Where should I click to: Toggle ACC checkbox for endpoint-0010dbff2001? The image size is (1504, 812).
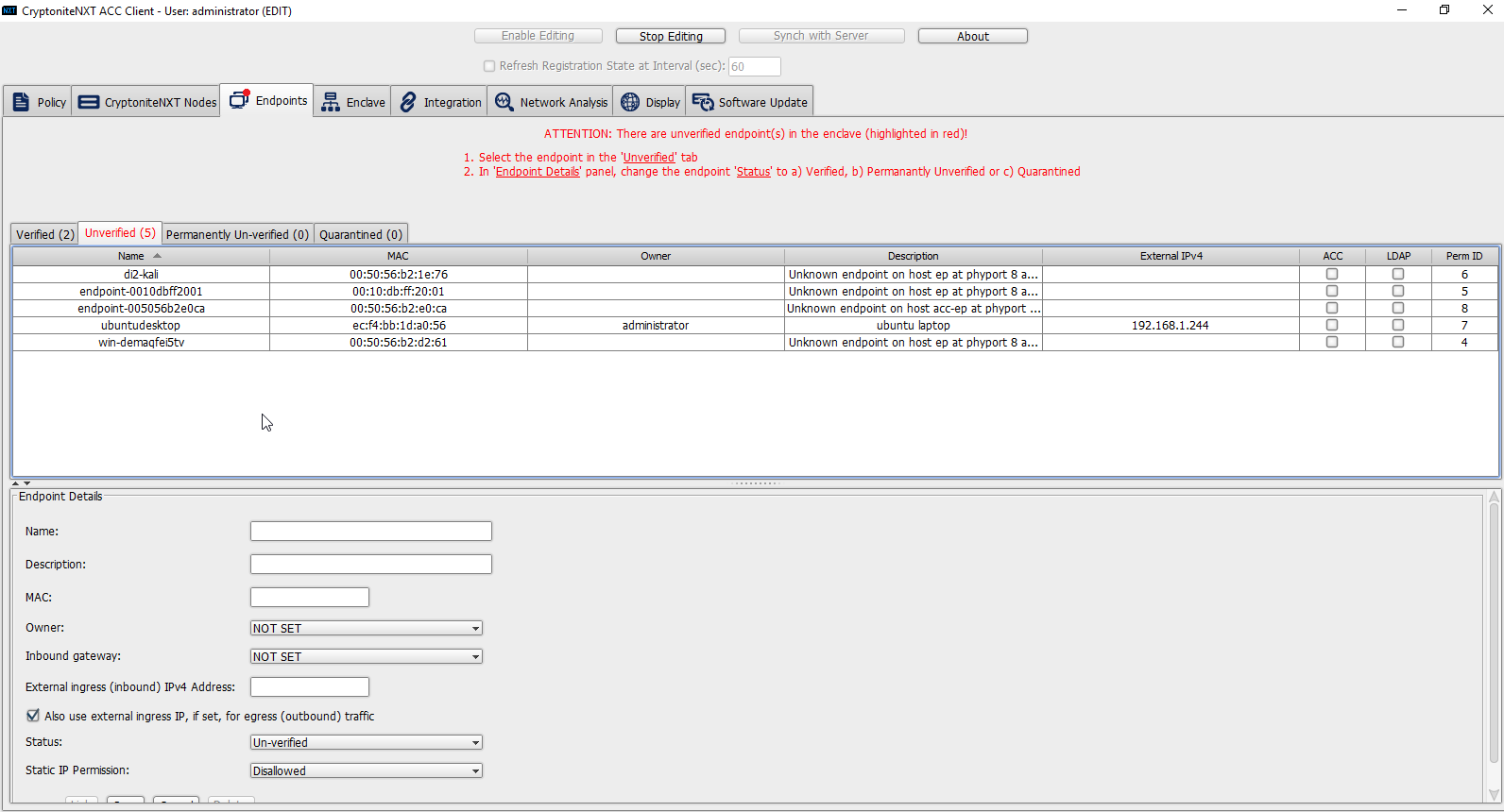(x=1332, y=291)
